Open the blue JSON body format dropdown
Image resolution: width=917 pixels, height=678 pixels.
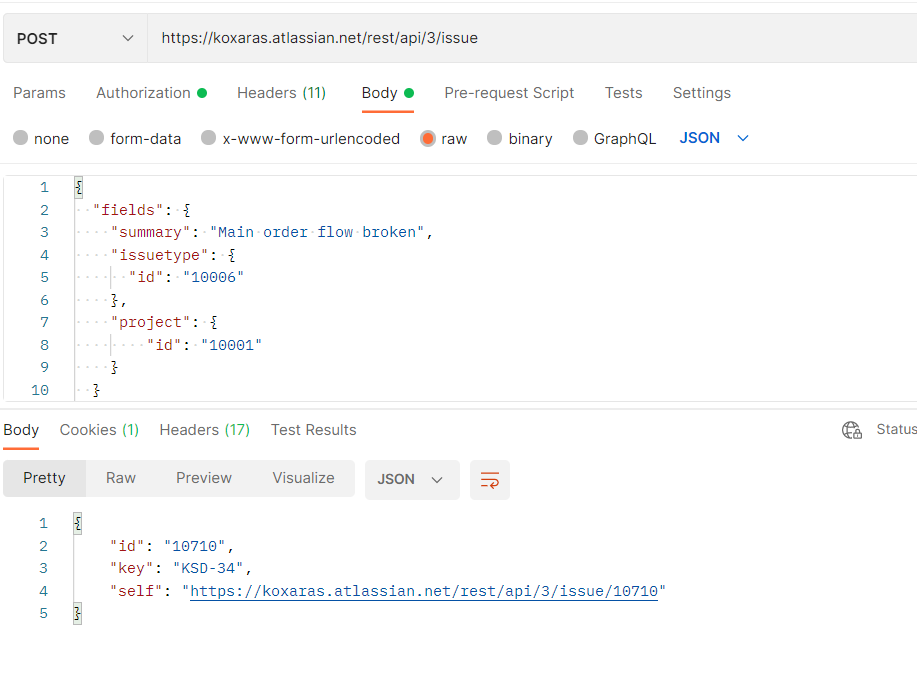(713, 138)
